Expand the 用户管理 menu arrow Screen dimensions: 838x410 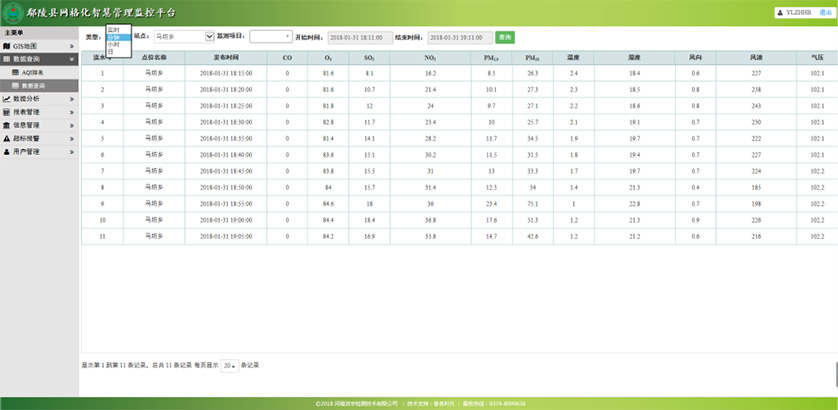click(71, 152)
